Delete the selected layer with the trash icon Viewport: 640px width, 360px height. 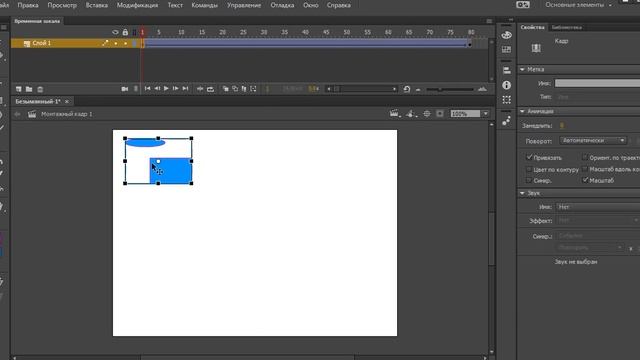pos(40,89)
